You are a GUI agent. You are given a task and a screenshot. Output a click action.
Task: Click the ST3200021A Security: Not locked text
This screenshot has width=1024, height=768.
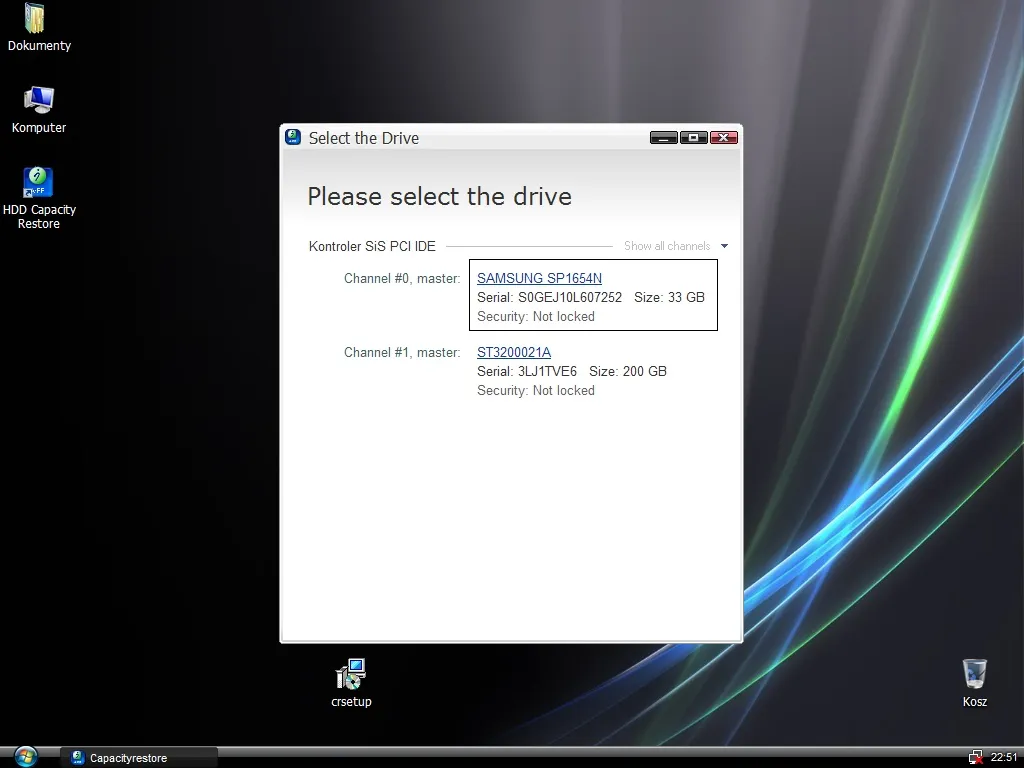[536, 390]
